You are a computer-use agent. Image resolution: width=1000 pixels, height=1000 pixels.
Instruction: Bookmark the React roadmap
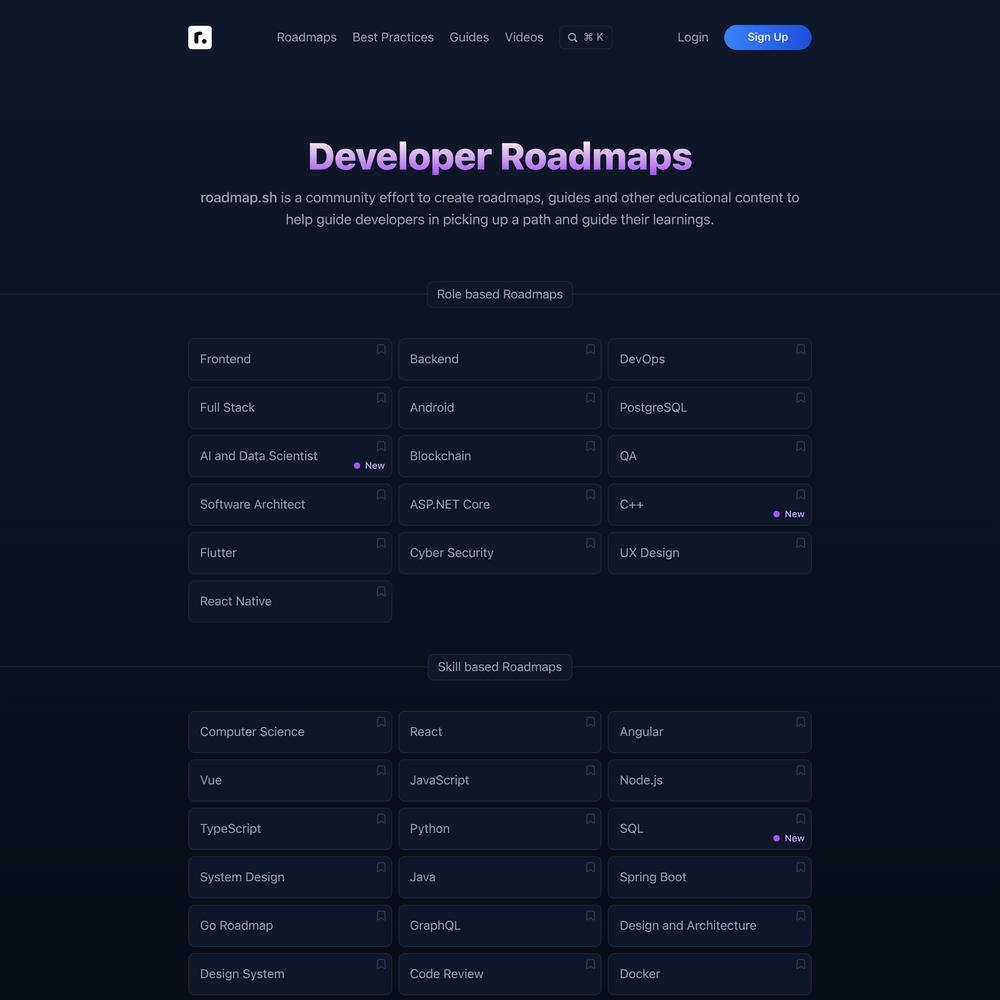click(x=591, y=722)
